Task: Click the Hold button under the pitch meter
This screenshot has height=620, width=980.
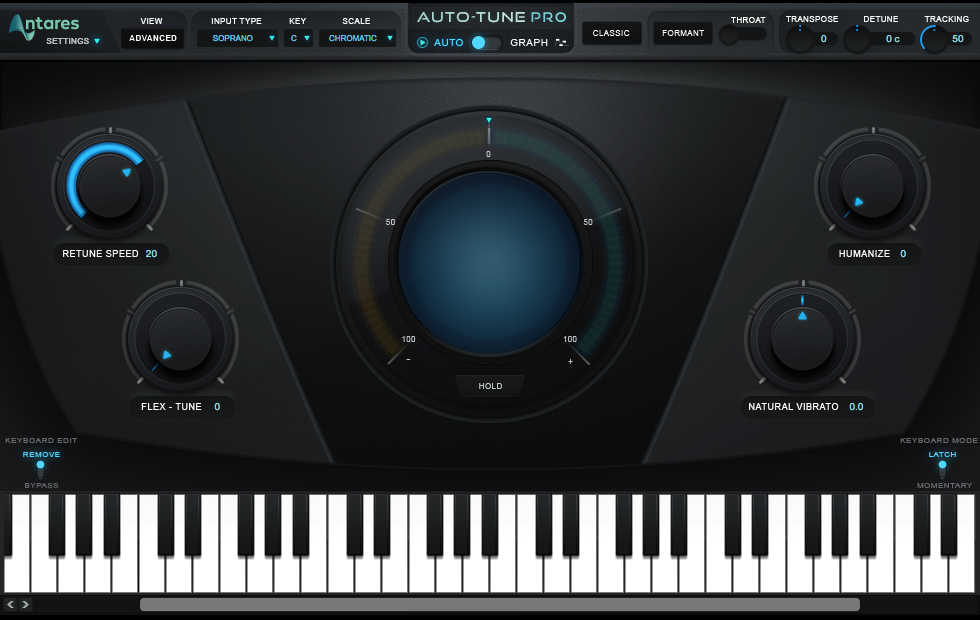Action: click(x=490, y=386)
